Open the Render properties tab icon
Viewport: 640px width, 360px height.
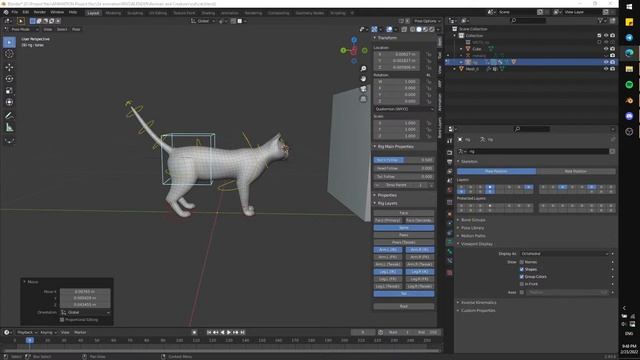[x=449, y=152]
